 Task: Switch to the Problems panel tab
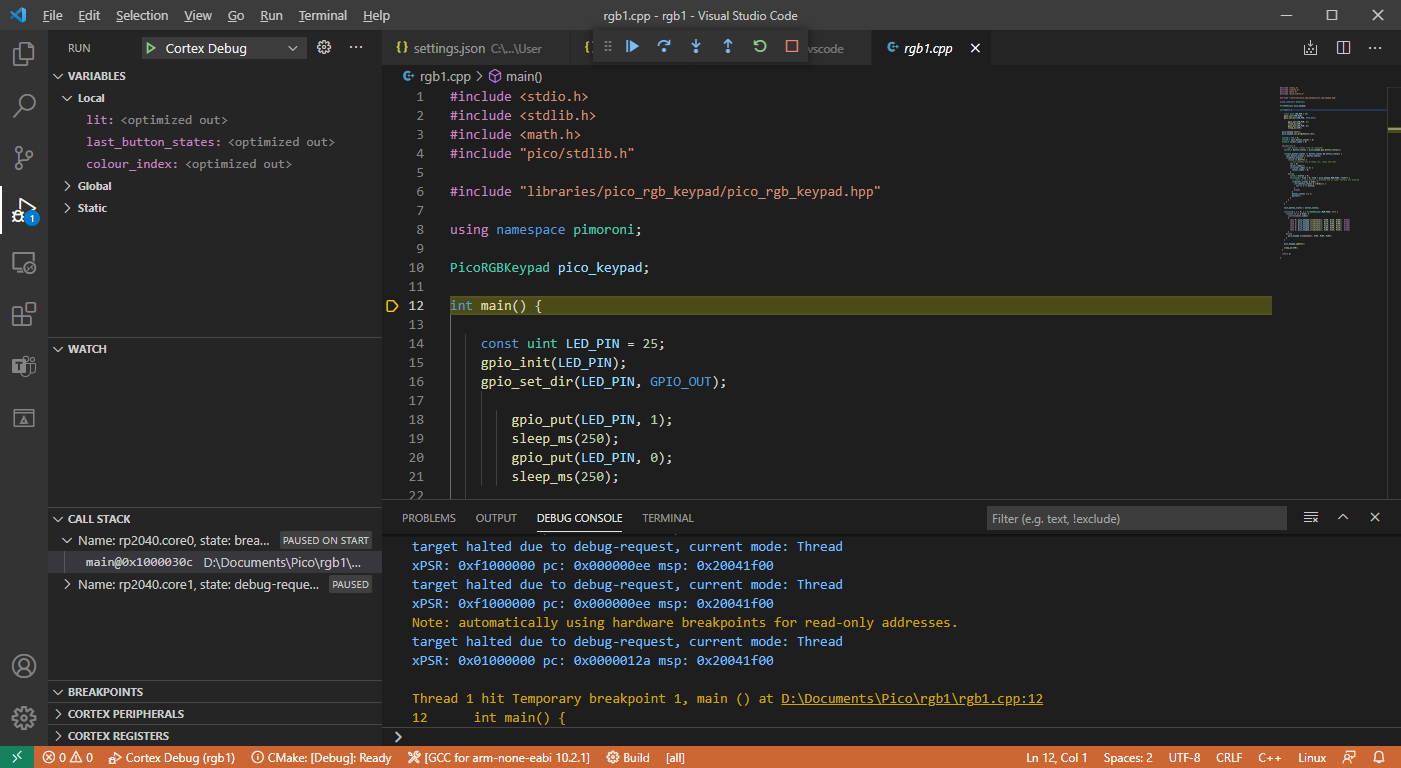[428, 518]
